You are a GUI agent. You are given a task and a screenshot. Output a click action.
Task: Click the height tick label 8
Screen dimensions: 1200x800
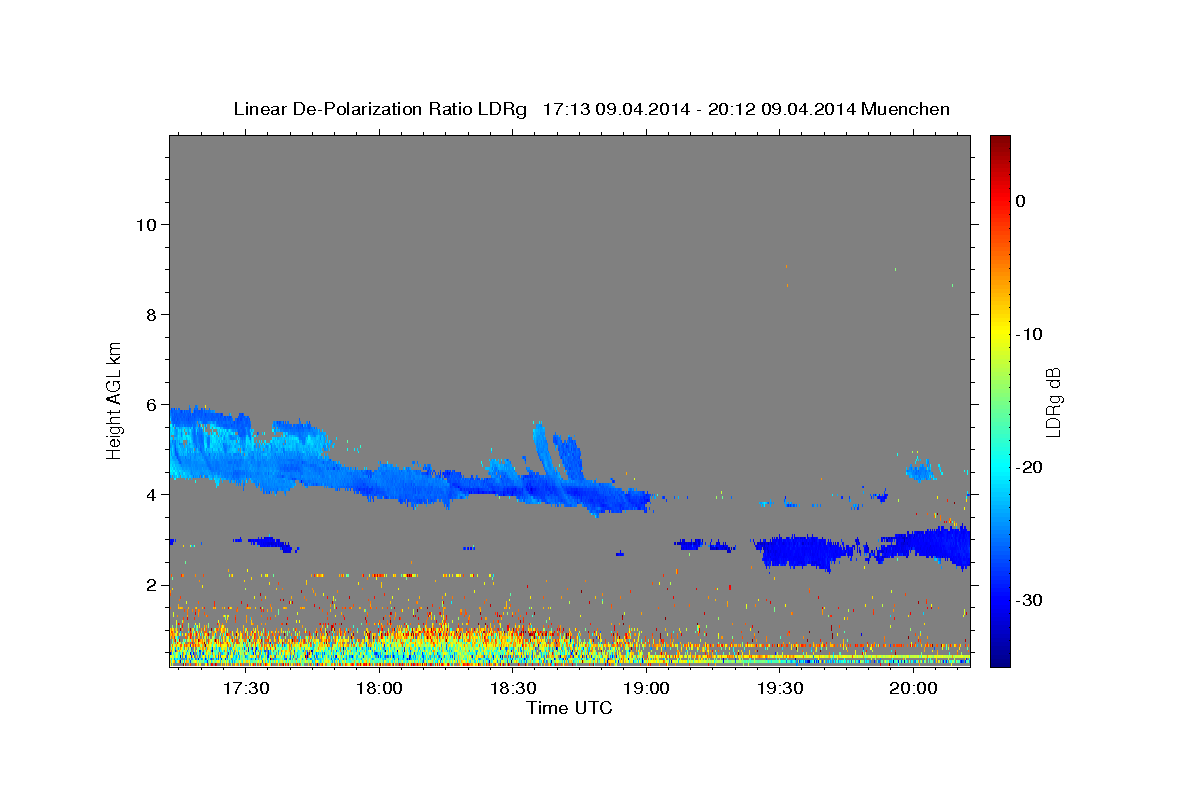point(152,314)
